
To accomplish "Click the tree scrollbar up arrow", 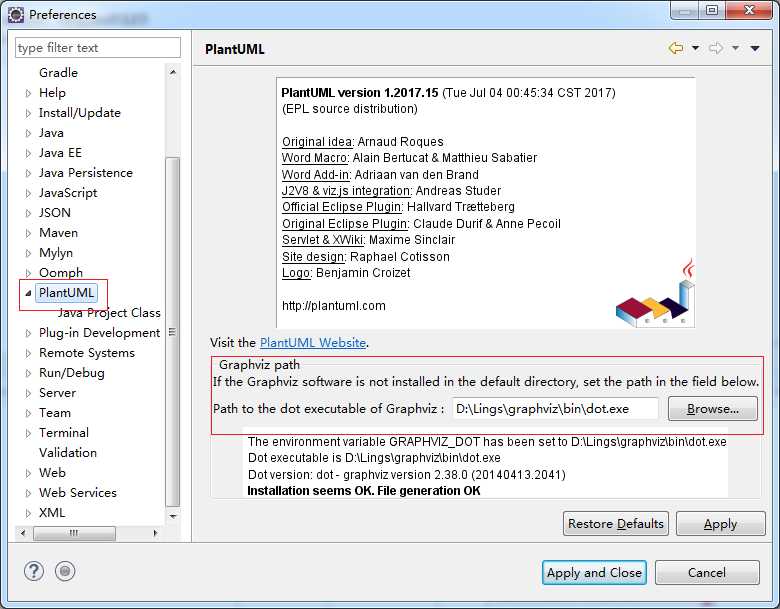I will tap(173, 73).
